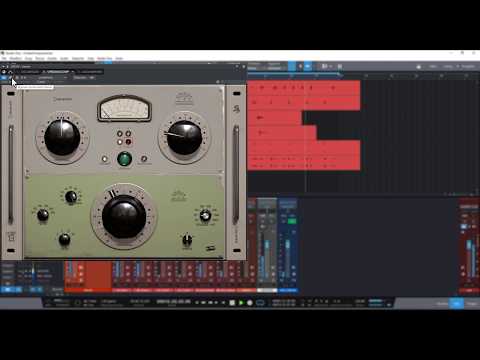Click the top-right small push-button below VU meter
Screen dimensions: 480x360
point(128,134)
